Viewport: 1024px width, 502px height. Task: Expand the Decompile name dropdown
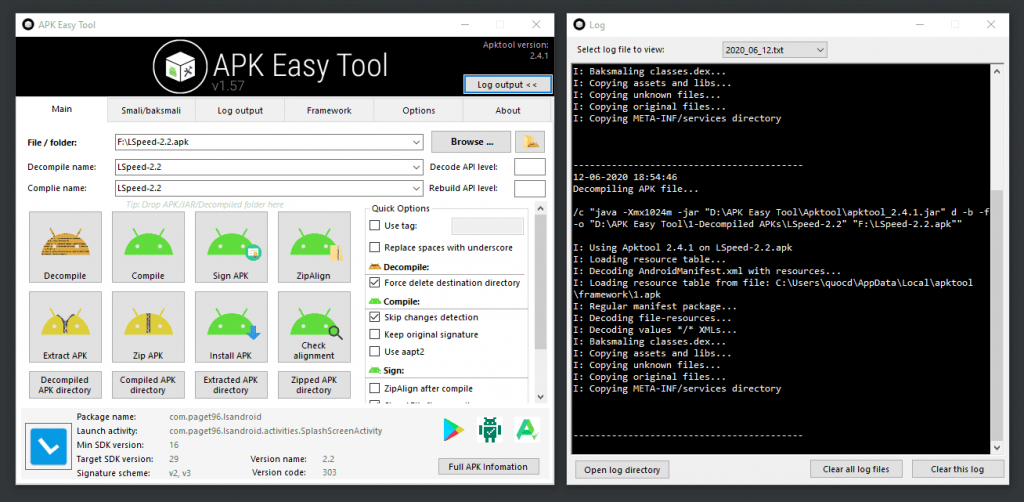pos(417,167)
